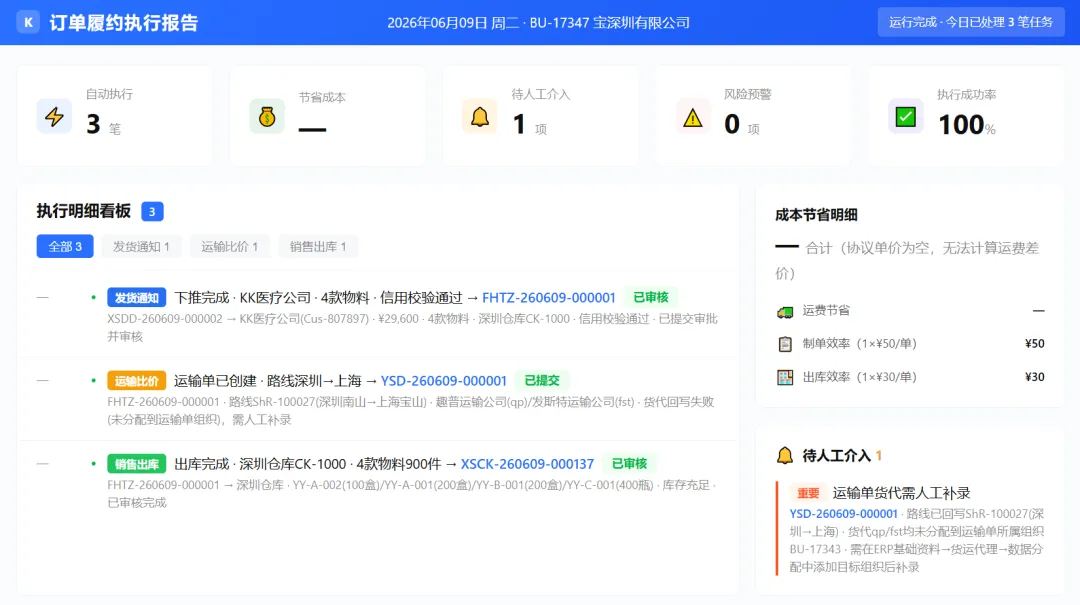This screenshot has height=605, width=1080.
Task: Click the money bag cost-saving icon
Action: tap(267, 116)
